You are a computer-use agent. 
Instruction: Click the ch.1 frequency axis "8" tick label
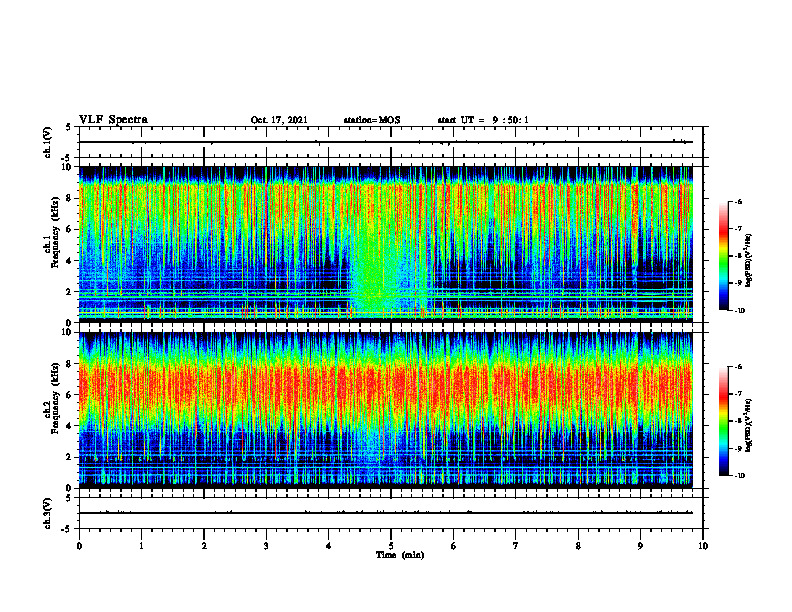click(x=71, y=198)
